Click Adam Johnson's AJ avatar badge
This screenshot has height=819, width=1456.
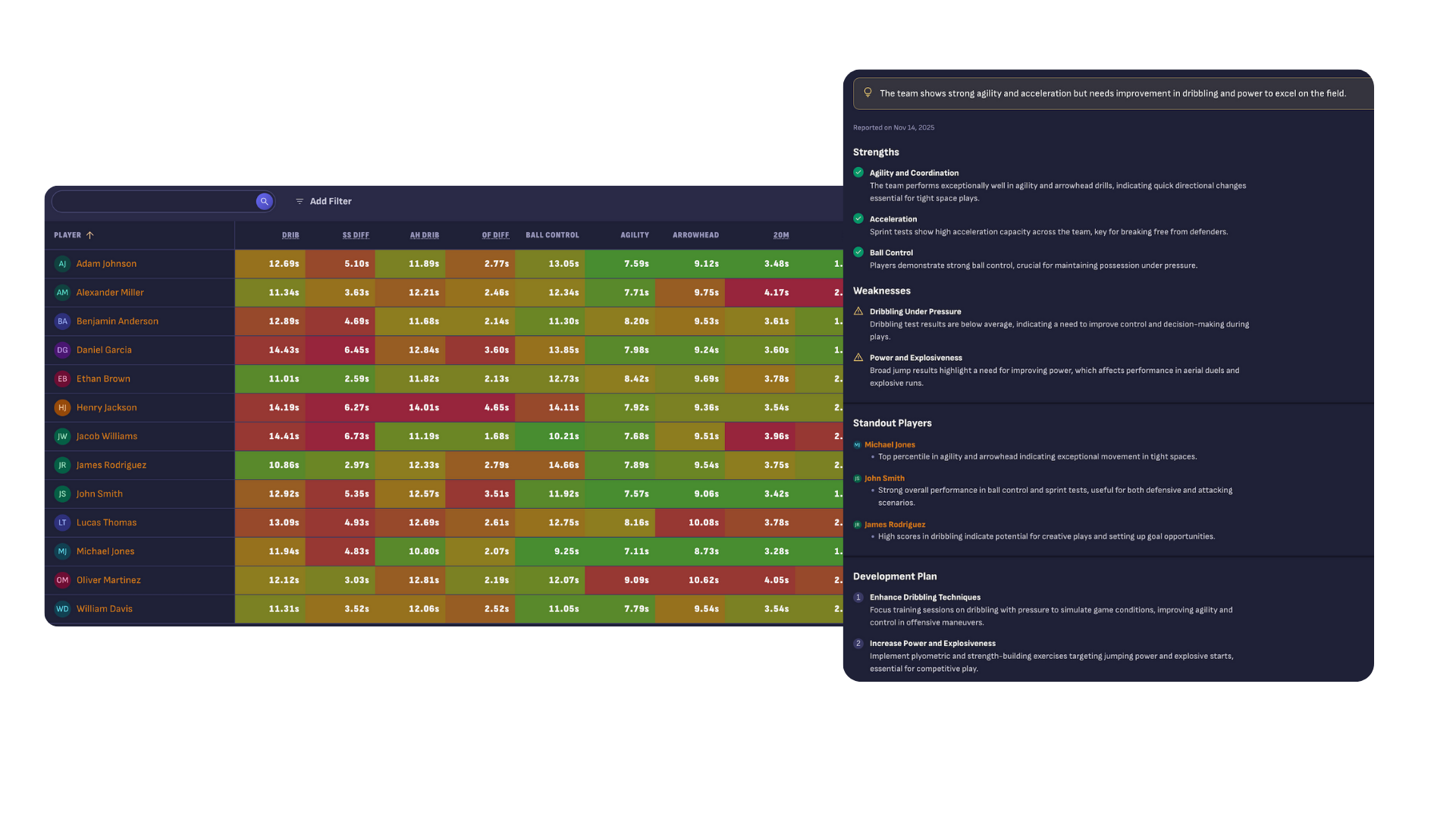click(62, 264)
